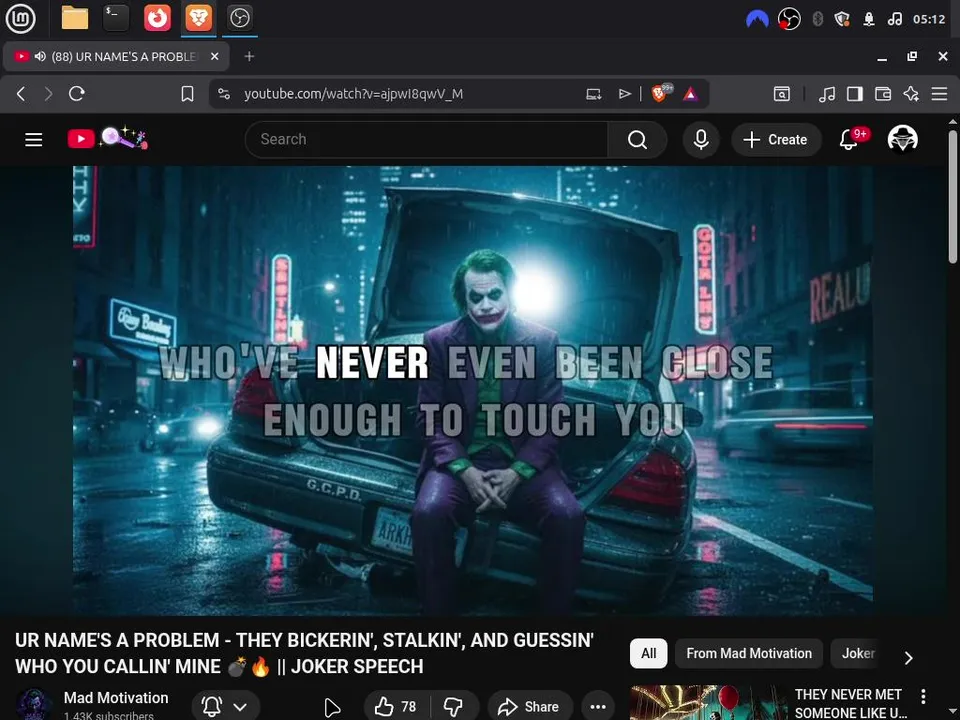
Task: Open the music note tray icon
Action: coord(894,19)
